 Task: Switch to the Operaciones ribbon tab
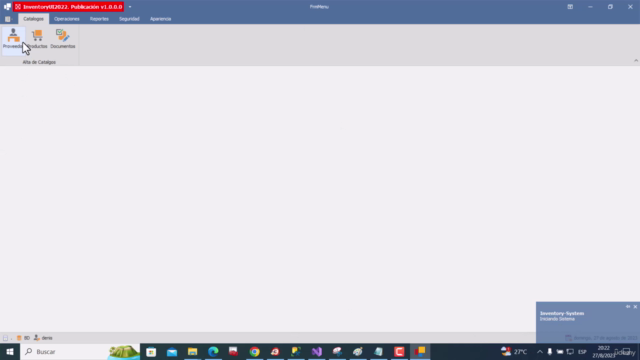[67, 19]
